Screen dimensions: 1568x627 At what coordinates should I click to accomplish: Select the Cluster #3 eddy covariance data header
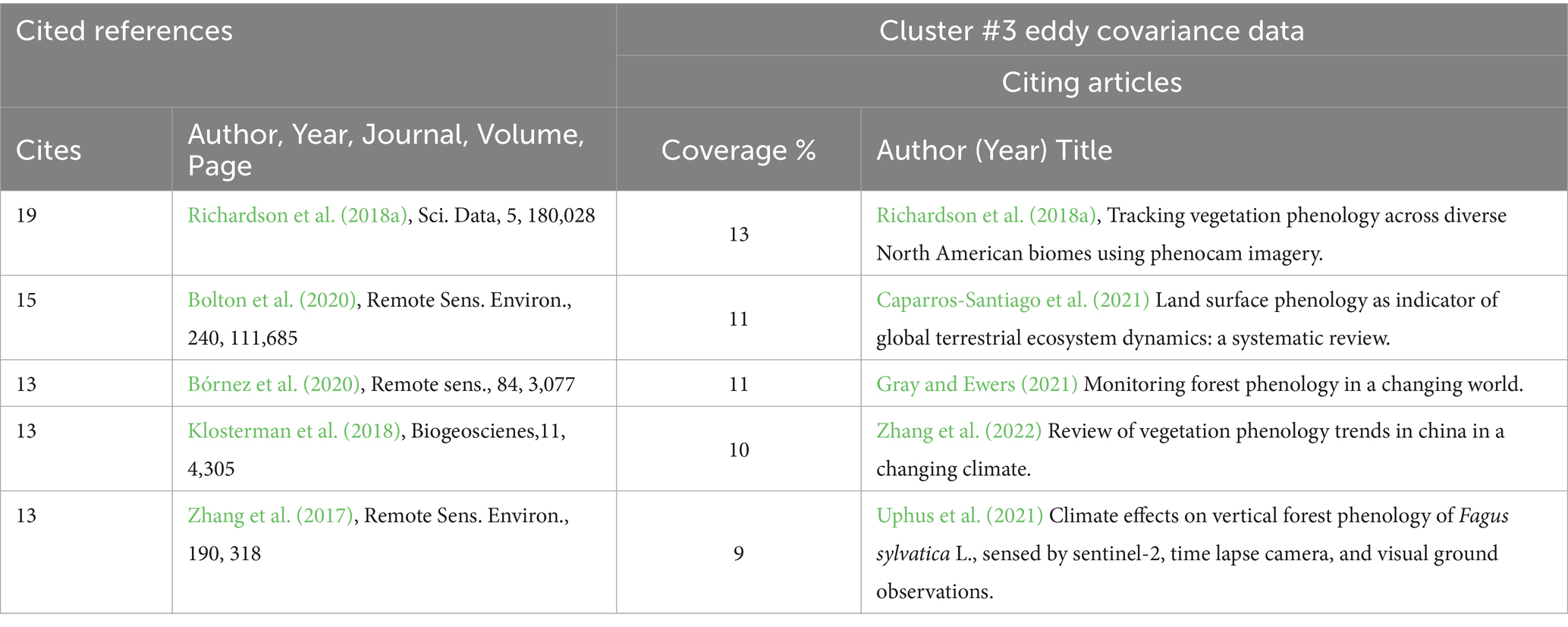coord(1091,31)
